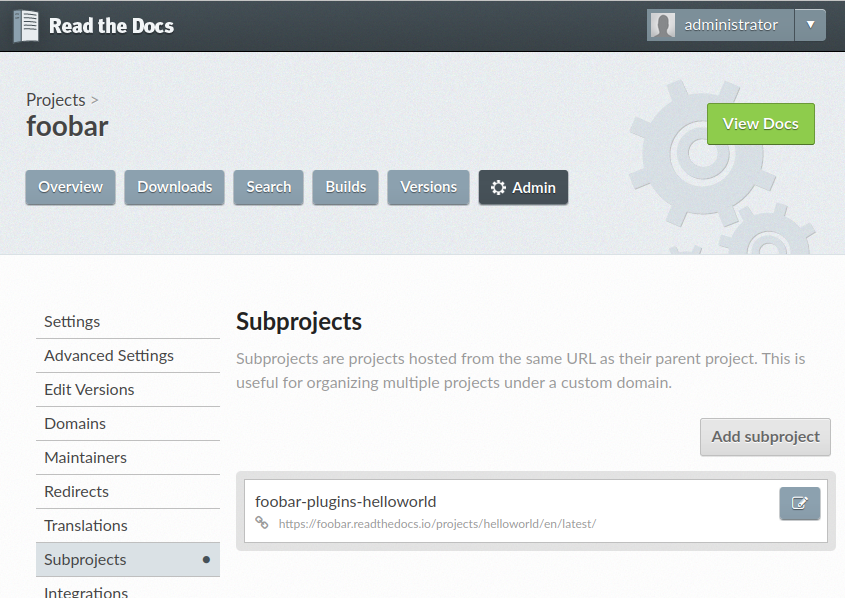The width and height of the screenshot is (845, 598).
Task: Click the Subprojects heading
Action: [x=299, y=322]
